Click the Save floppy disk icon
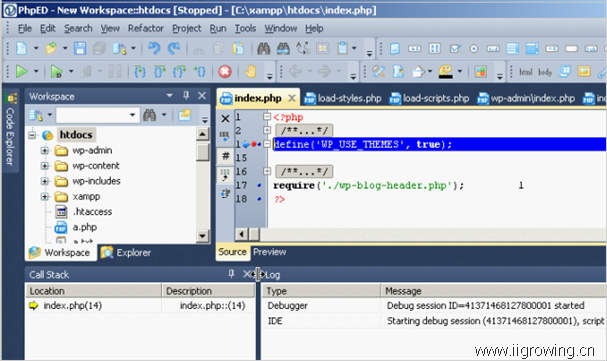This screenshot has width=607, height=361. point(80,48)
